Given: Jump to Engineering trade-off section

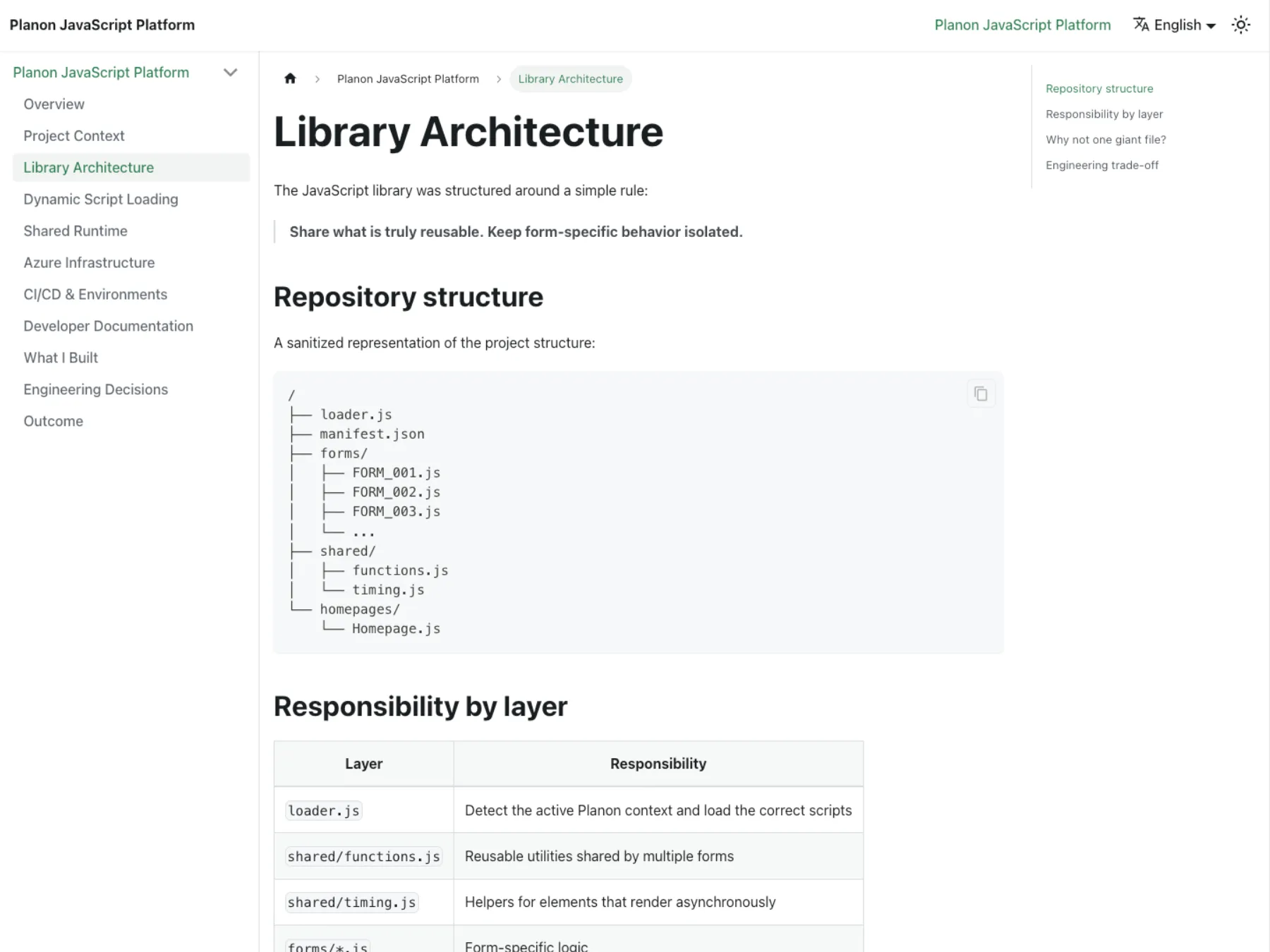Looking at the screenshot, I should [1102, 164].
